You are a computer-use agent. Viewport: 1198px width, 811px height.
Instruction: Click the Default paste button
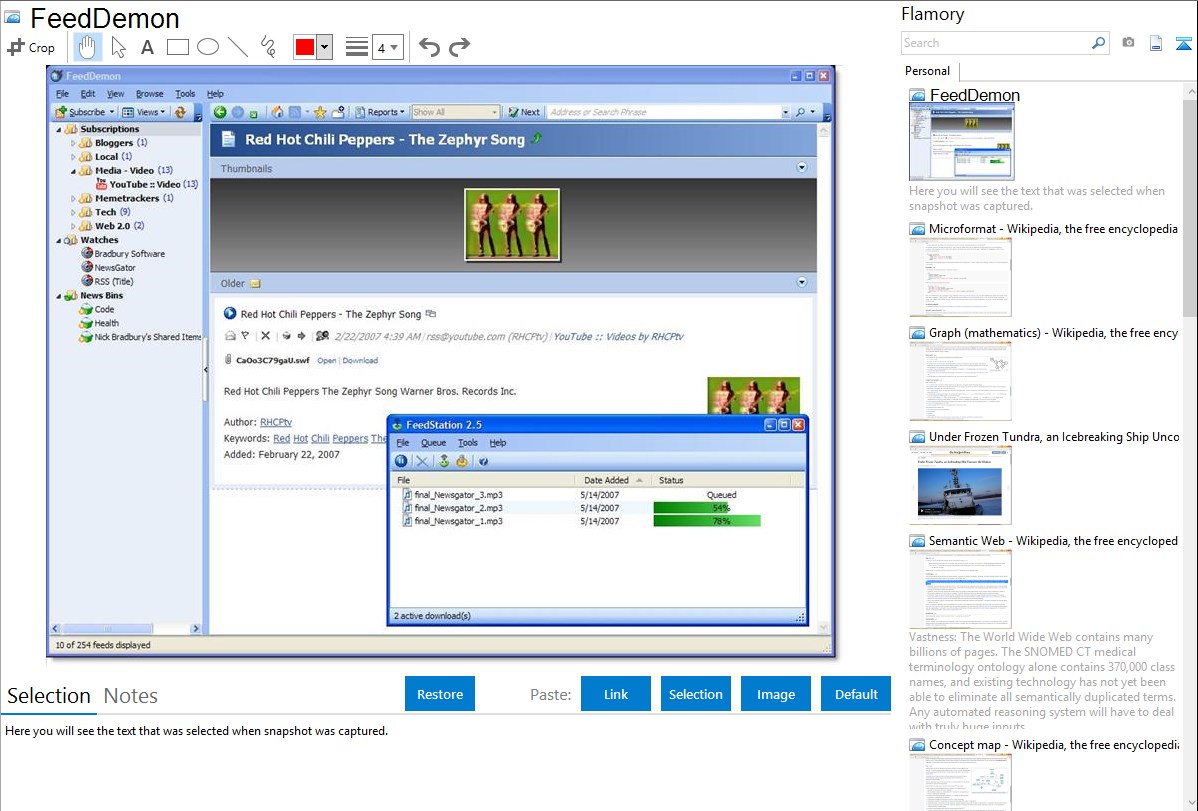[x=856, y=694]
